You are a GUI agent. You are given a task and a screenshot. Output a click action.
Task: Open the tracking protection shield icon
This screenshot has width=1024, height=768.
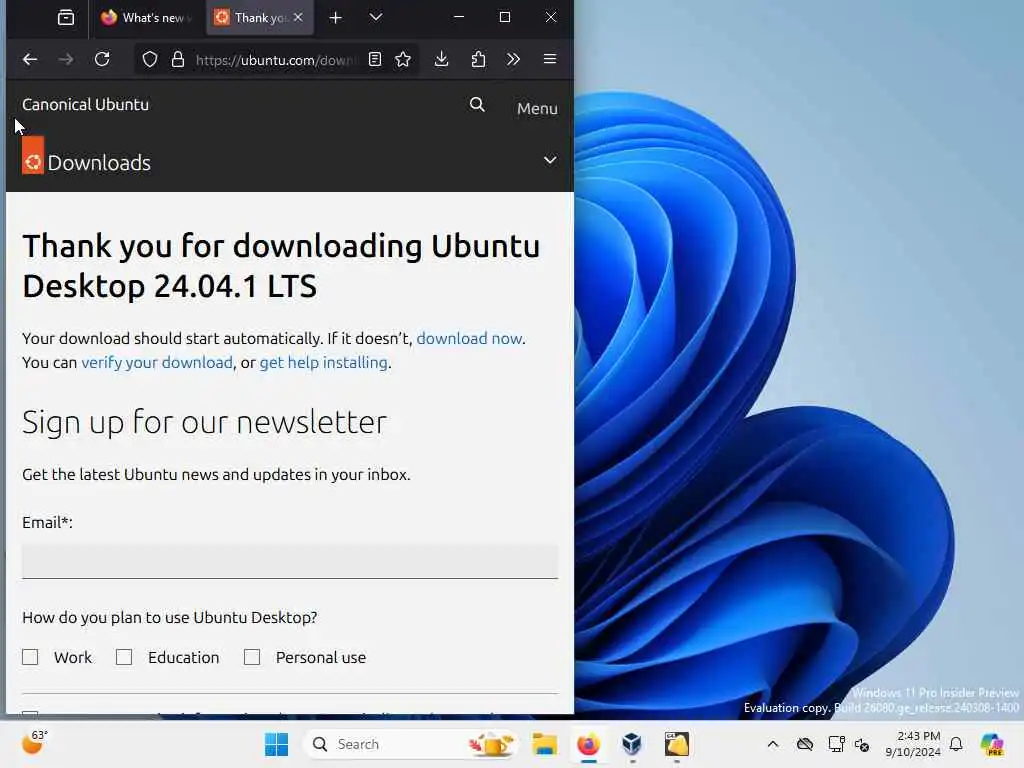pos(150,60)
